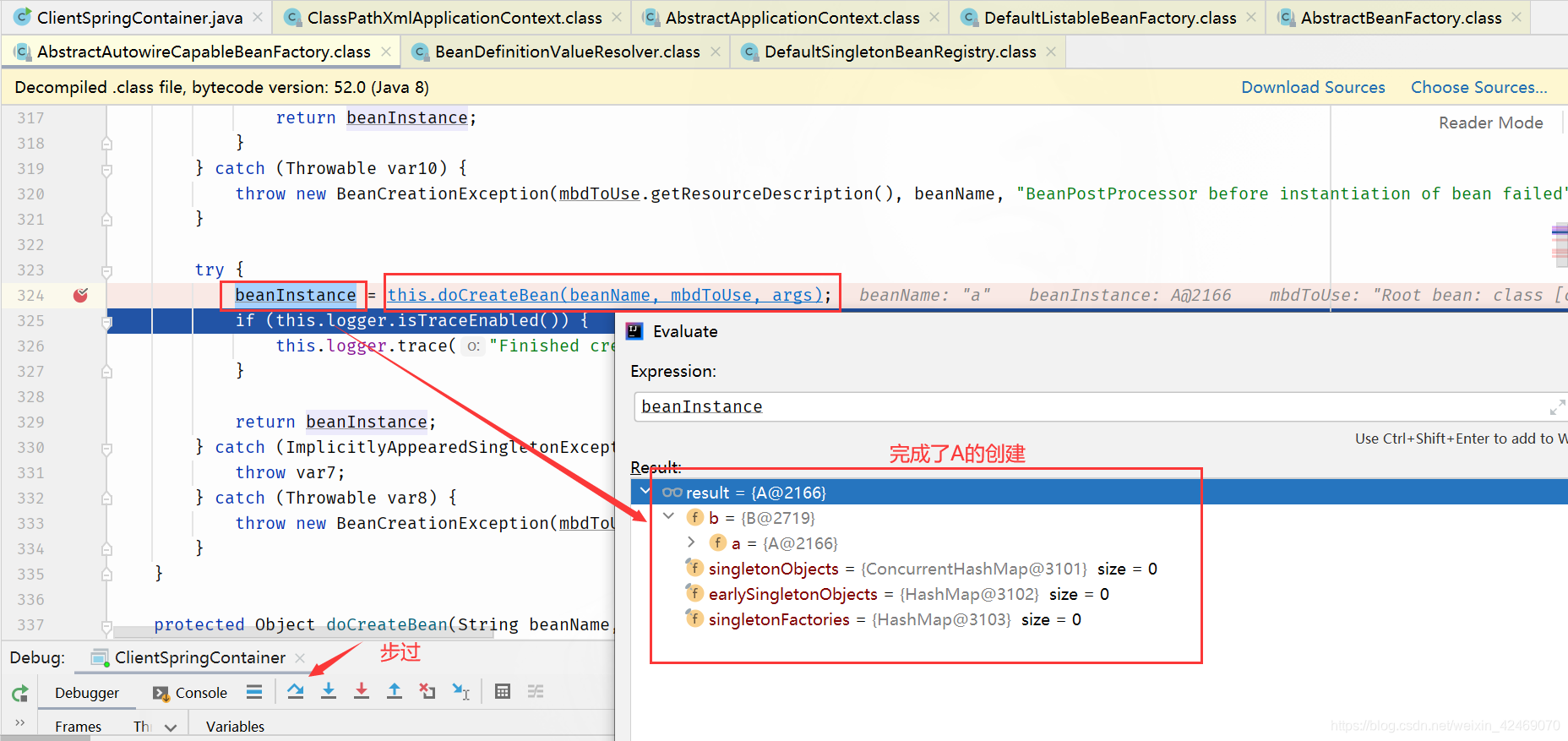The height and width of the screenshot is (741, 1568).
Task: Close the BeanDefinitionValueResolver.class tab
Action: coord(716,52)
